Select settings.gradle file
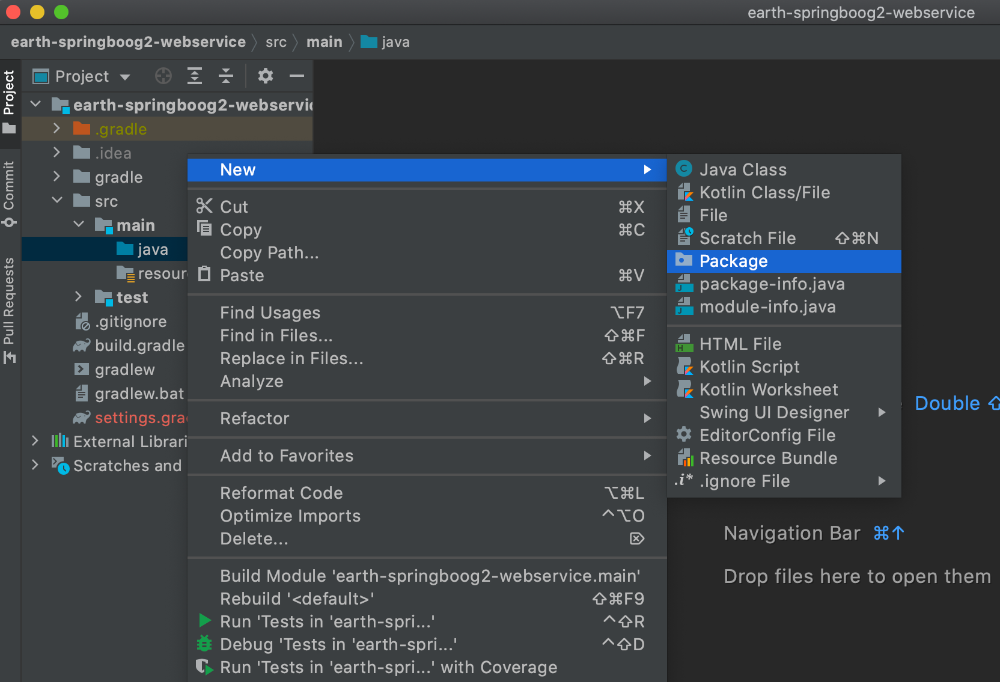 (130, 418)
